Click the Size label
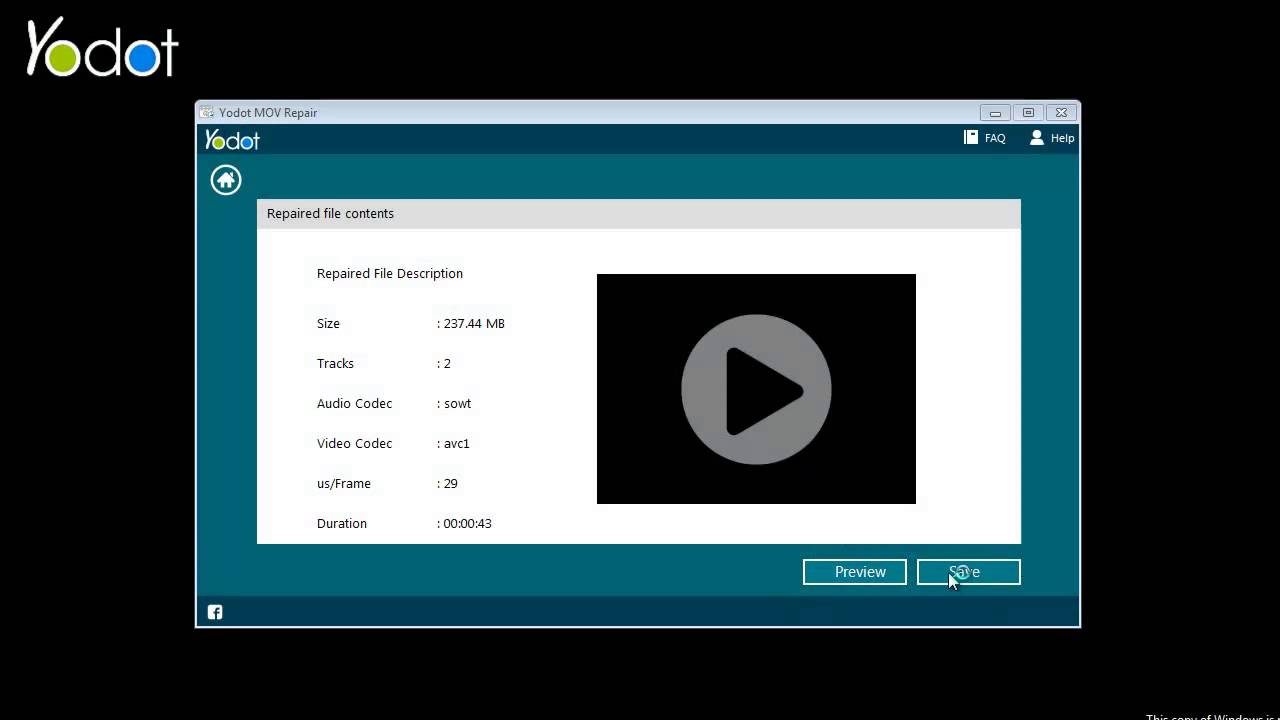The height and width of the screenshot is (720, 1280). point(328,323)
